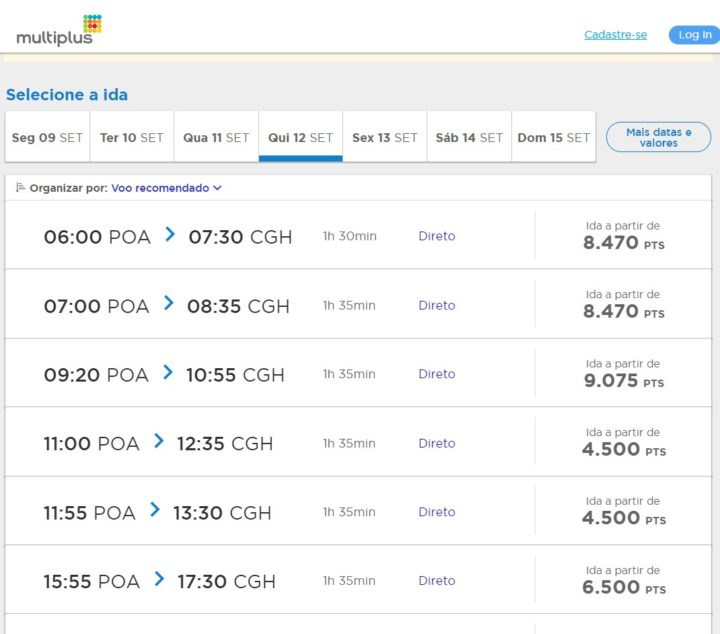This screenshot has width=720, height=634.
Task: Click the arrow chevron in the 06:00 POA flight row
Action: pos(170,234)
